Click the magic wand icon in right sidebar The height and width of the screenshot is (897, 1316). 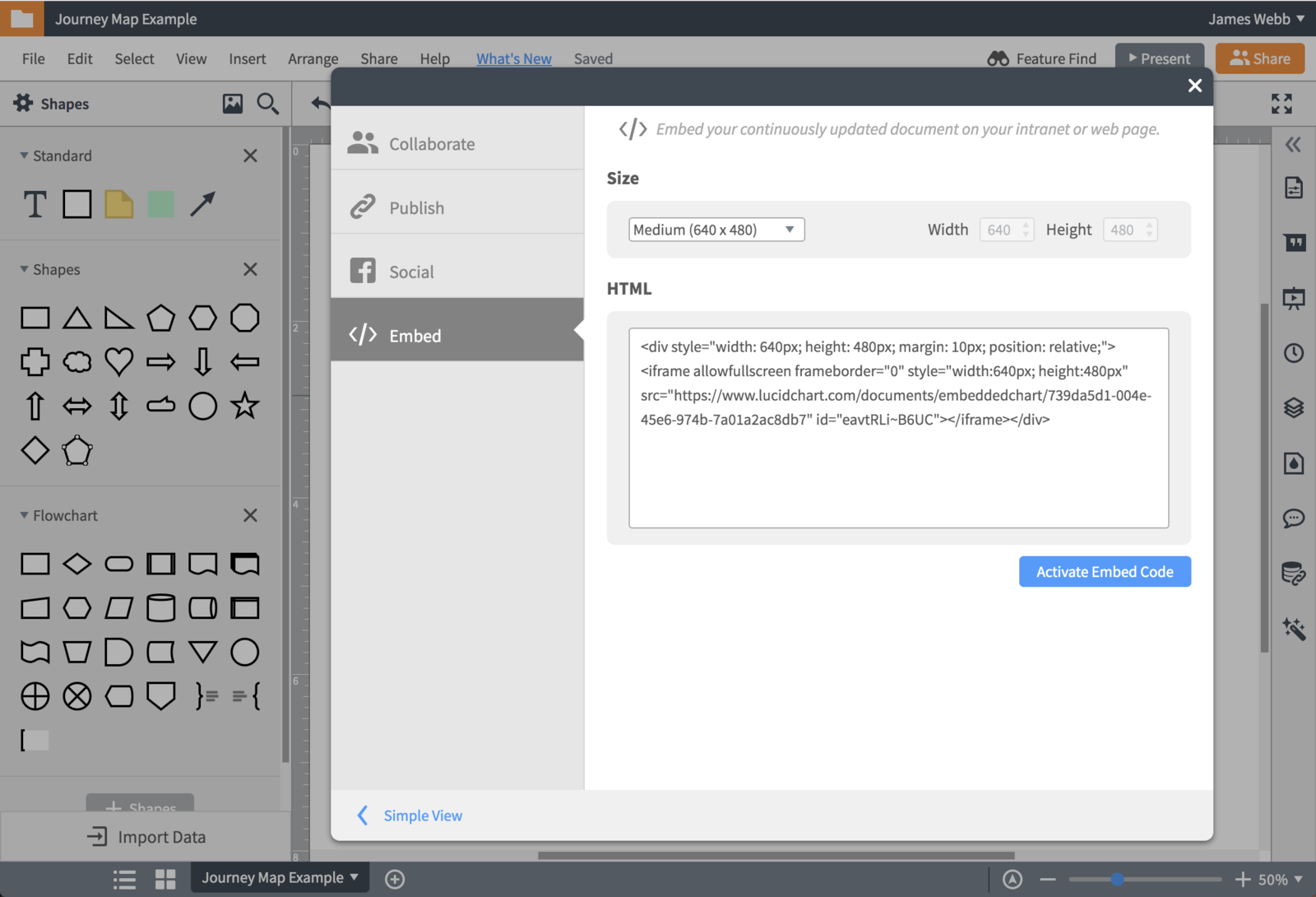(x=1294, y=629)
